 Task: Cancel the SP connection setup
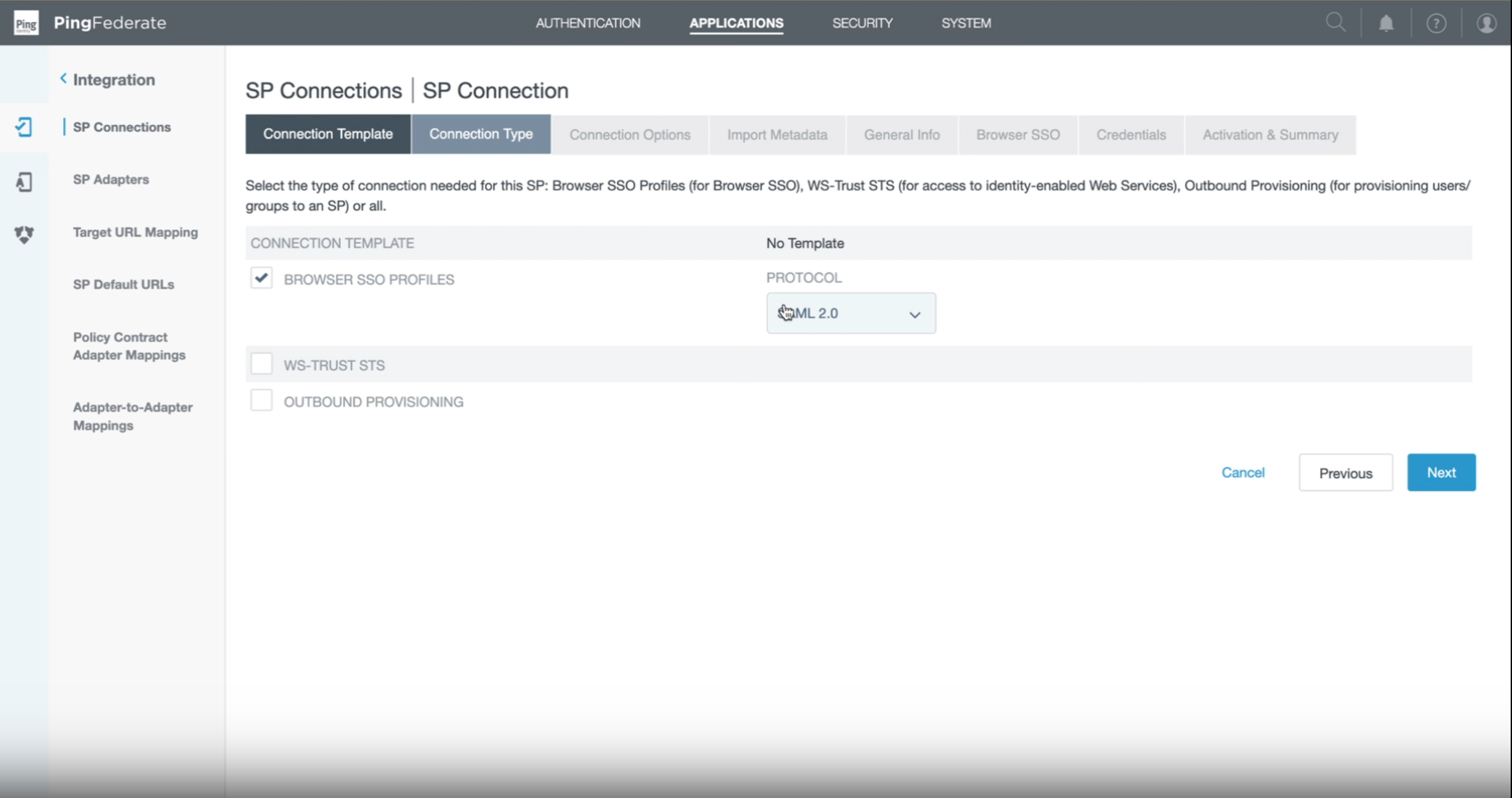(1243, 472)
